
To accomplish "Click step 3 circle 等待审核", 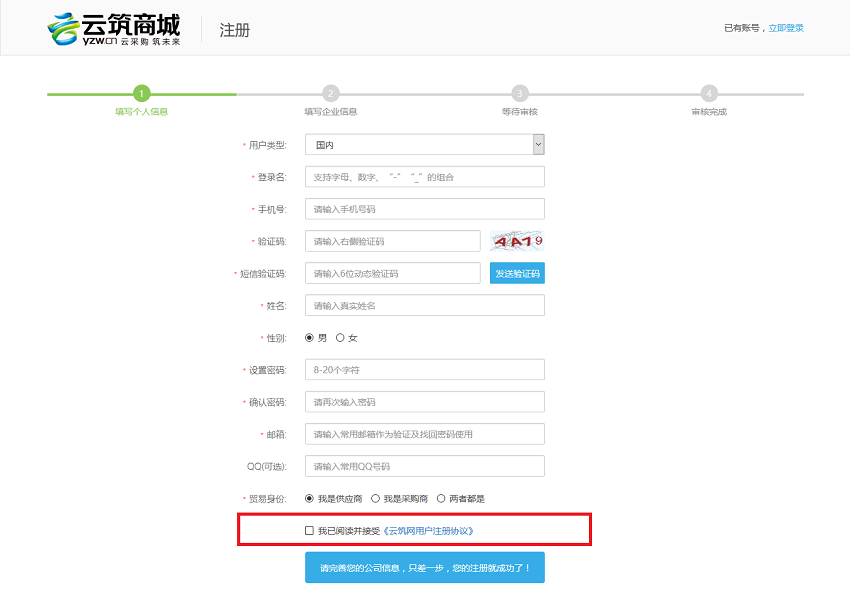I will click(520, 94).
